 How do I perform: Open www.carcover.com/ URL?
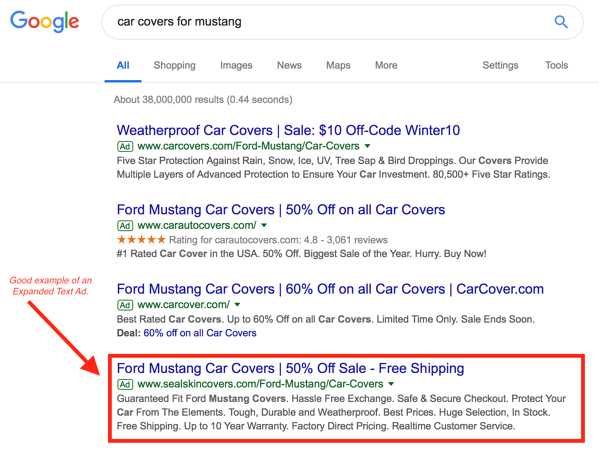pos(183,305)
